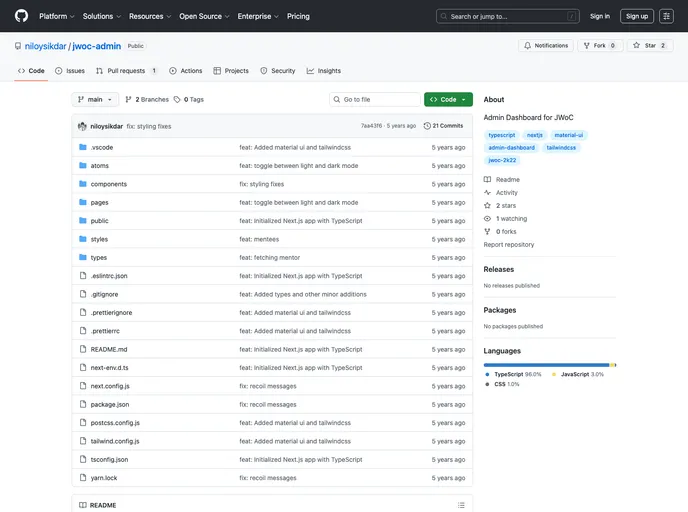Expand the Open Source menu
Image resolution: width=688 pixels, height=512 pixels.
pos(204,16)
